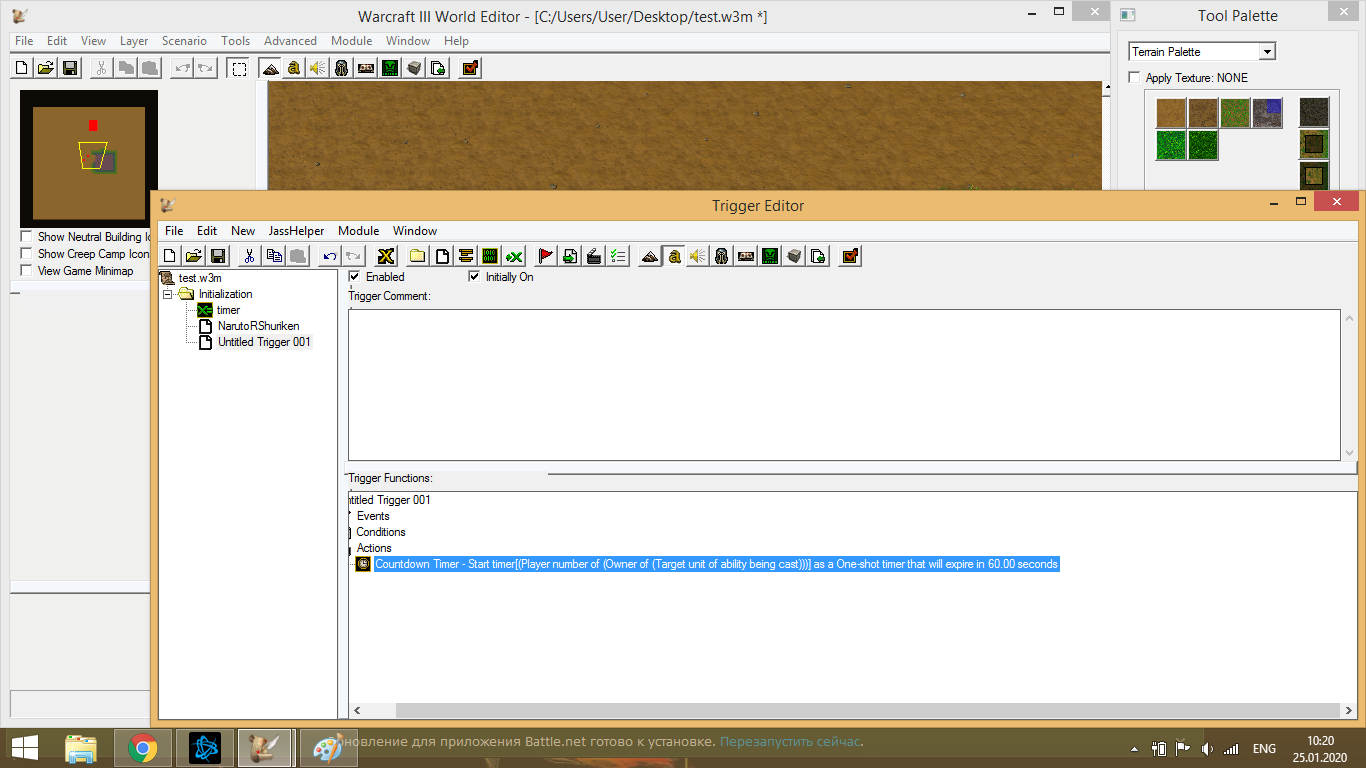Open Campaign Editor from World Editor main toolbar
Viewport: 1366px width, 768px height.
[366, 68]
